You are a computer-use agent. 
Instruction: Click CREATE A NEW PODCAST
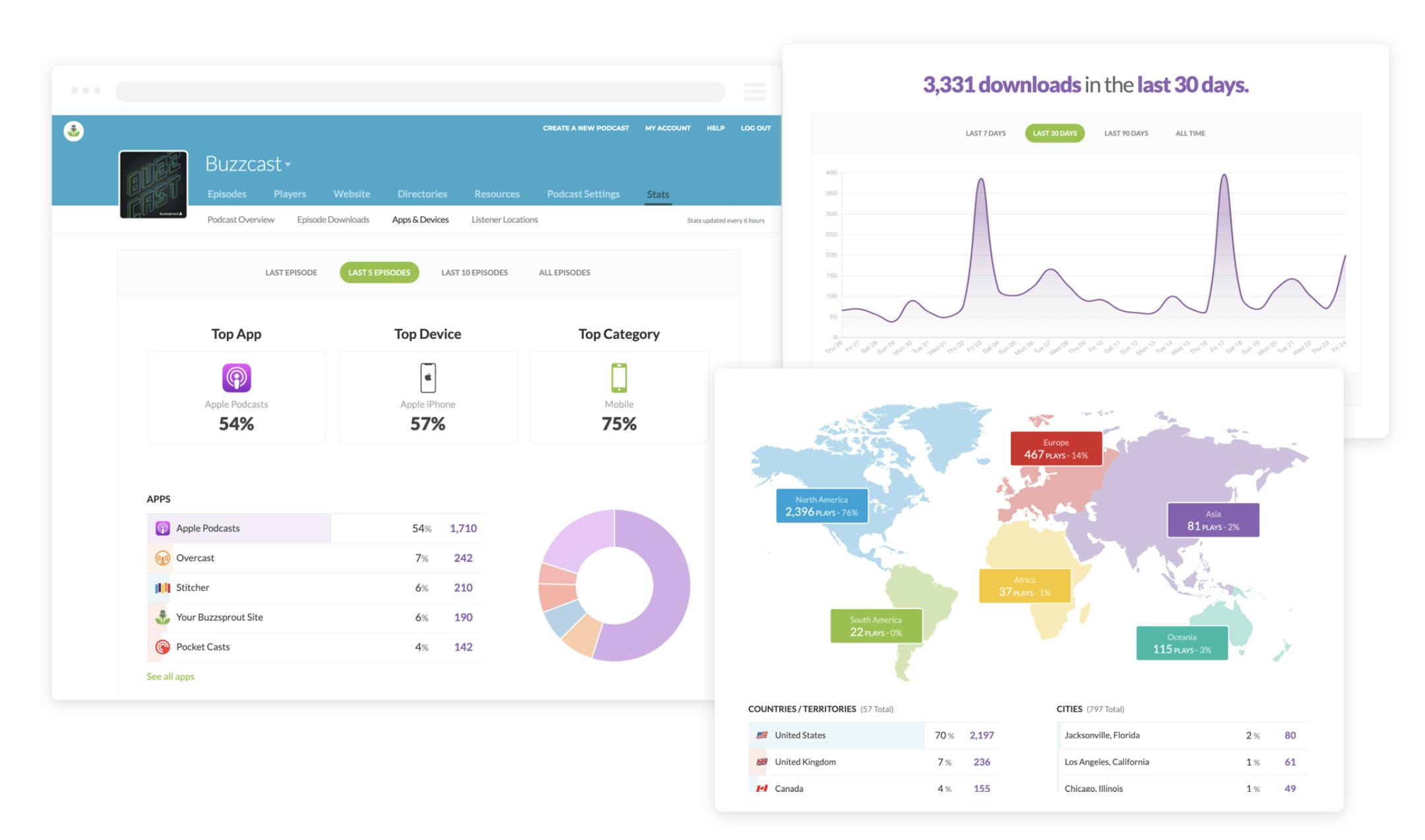click(586, 128)
